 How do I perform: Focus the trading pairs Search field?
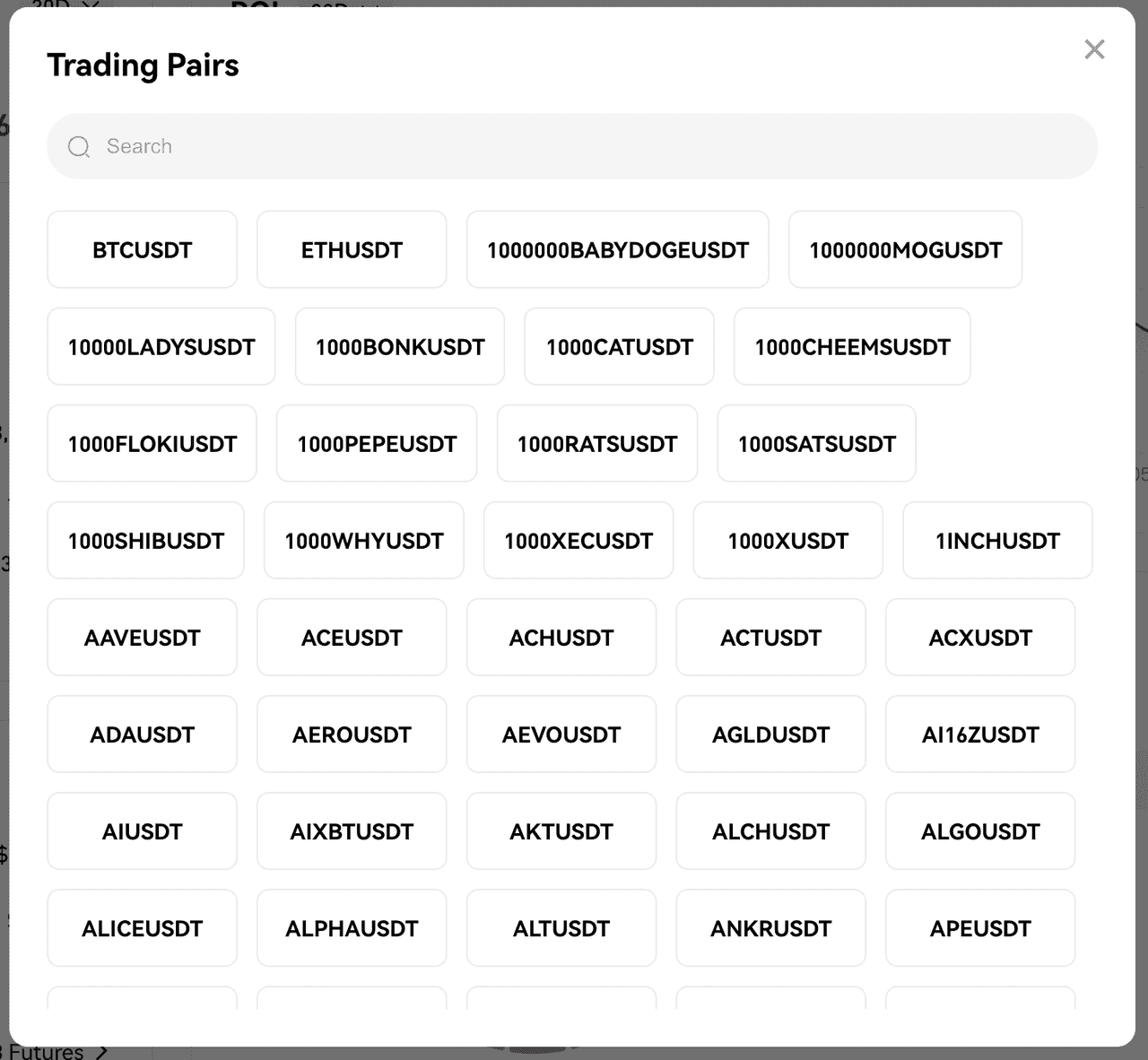(572, 146)
